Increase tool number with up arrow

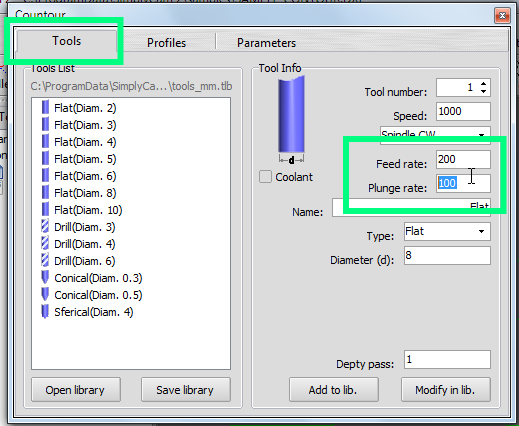point(483,83)
